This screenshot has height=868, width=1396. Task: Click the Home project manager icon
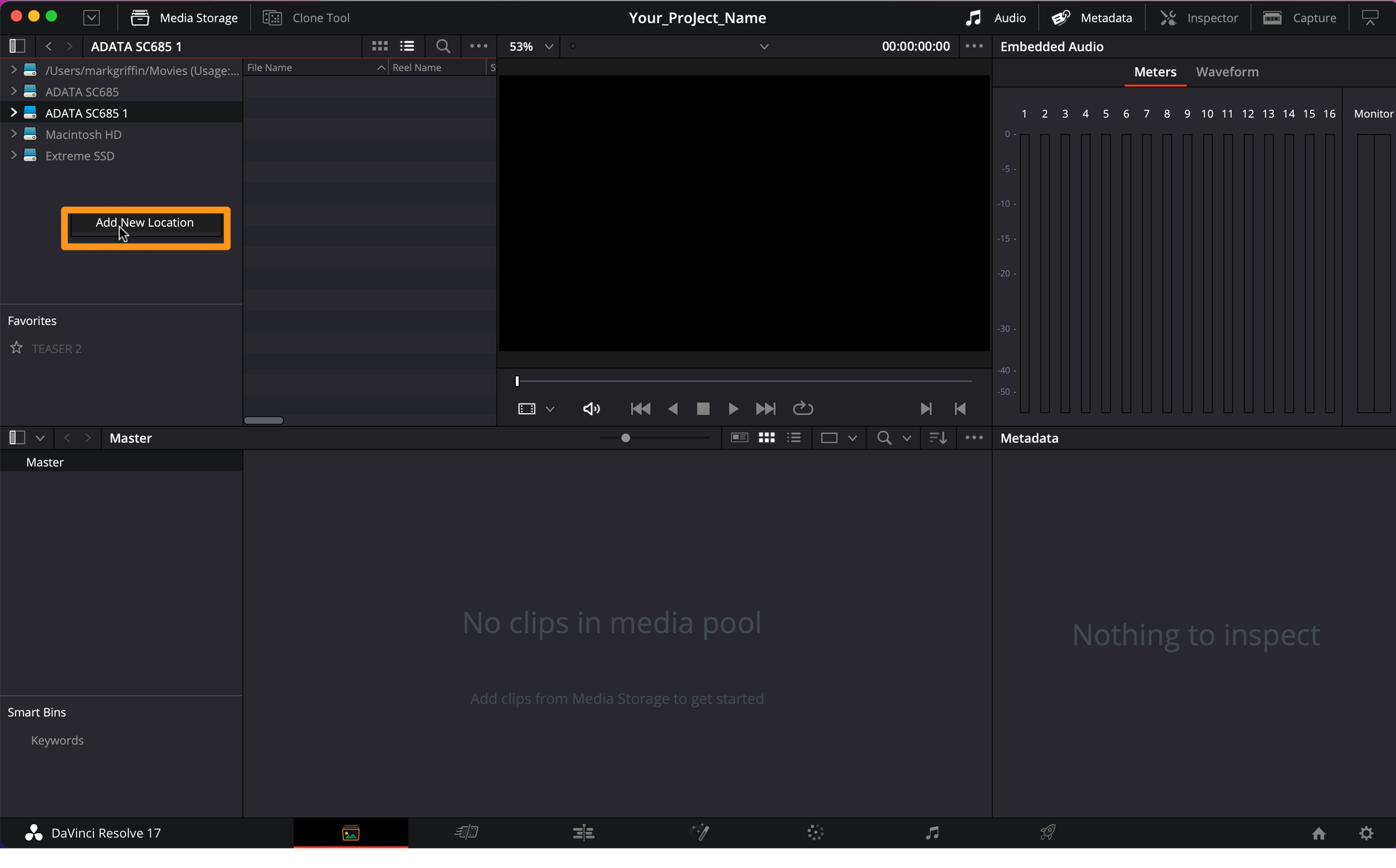click(x=1319, y=833)
